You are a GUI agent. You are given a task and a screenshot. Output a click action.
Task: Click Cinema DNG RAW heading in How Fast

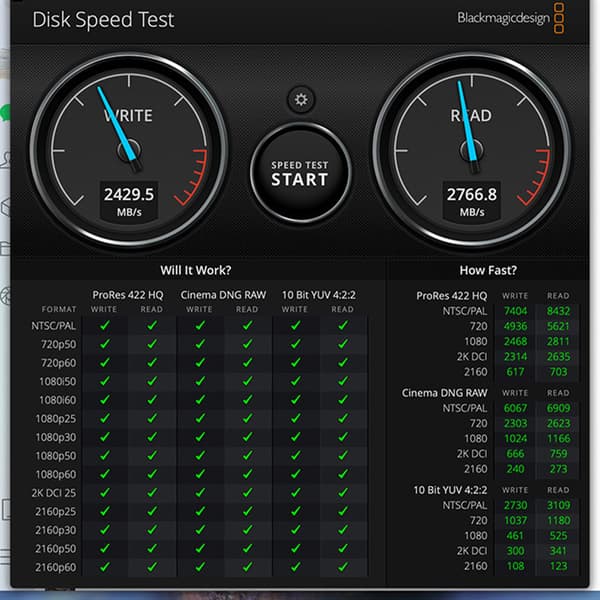click(444, 393)
